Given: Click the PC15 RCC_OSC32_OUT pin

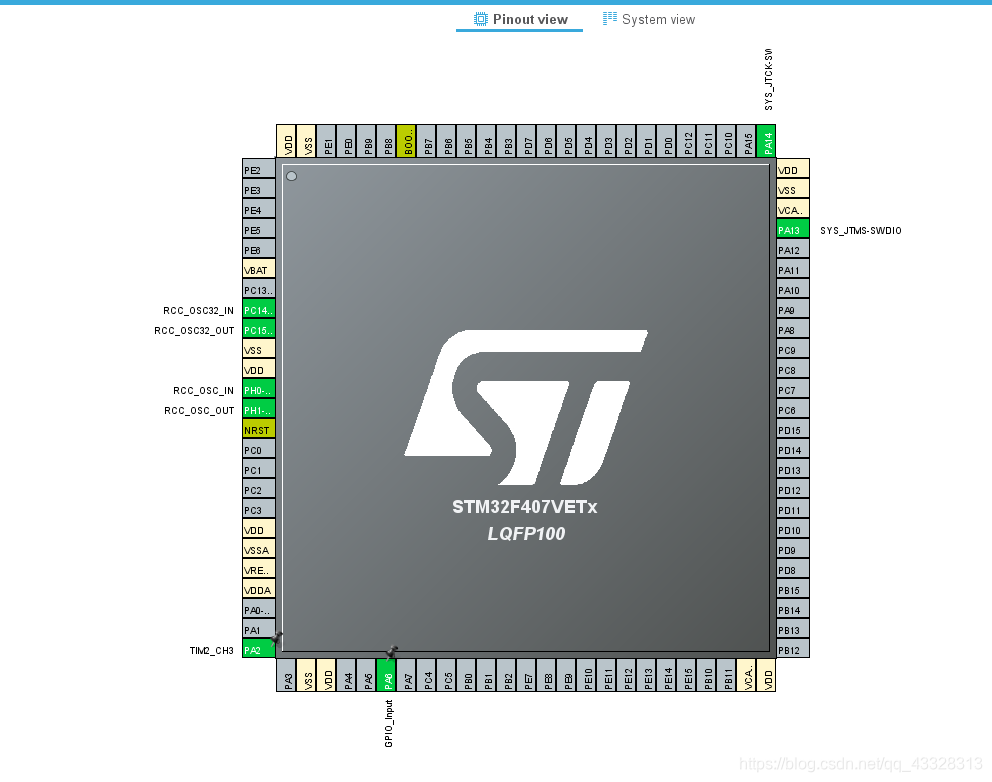Looking at the screenshot, I should click(x=257, y=330).
